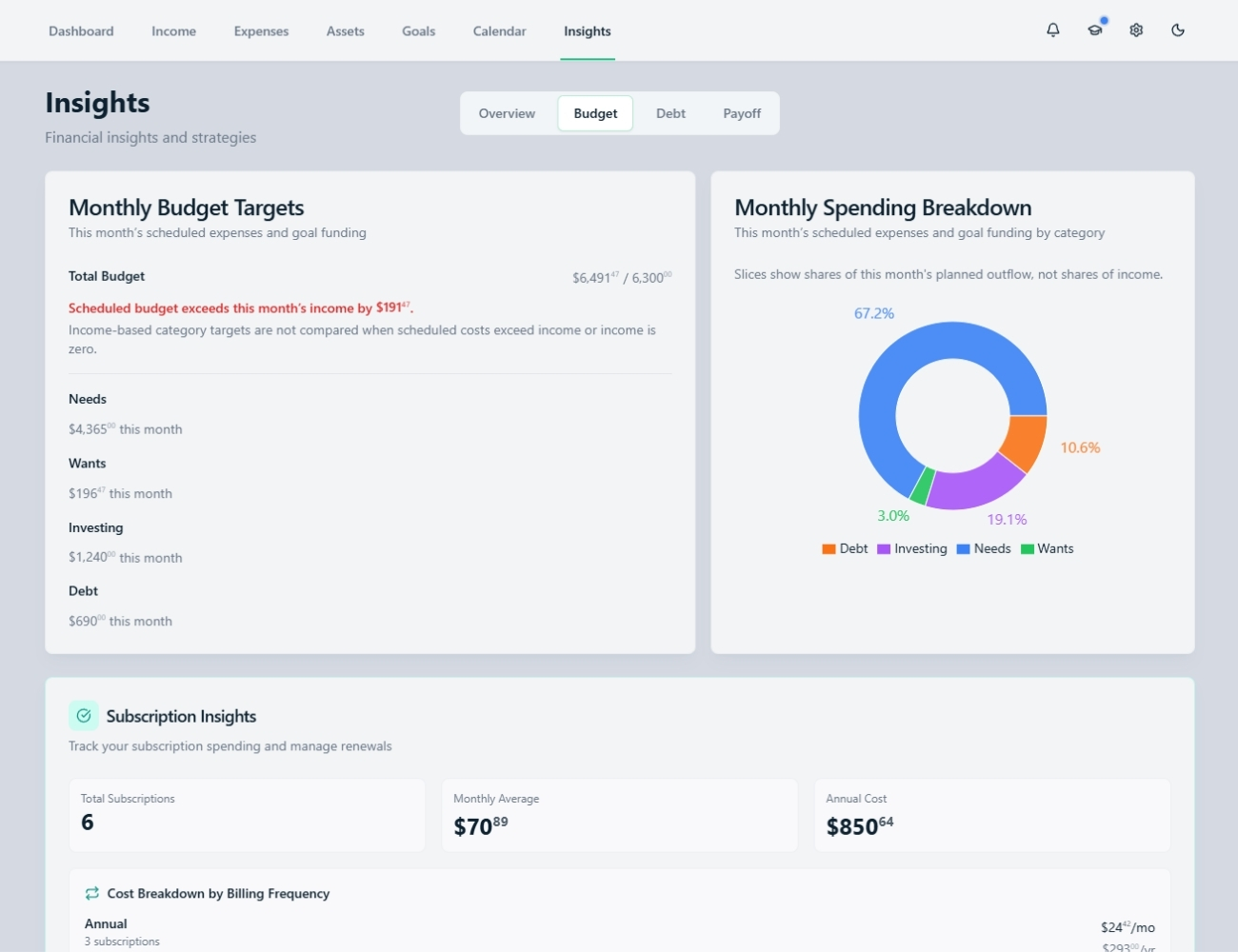Open the graduation cap learning icon
This screenshot has width=1238, height=952.
pyautogui.click(x=1095, y=30)
